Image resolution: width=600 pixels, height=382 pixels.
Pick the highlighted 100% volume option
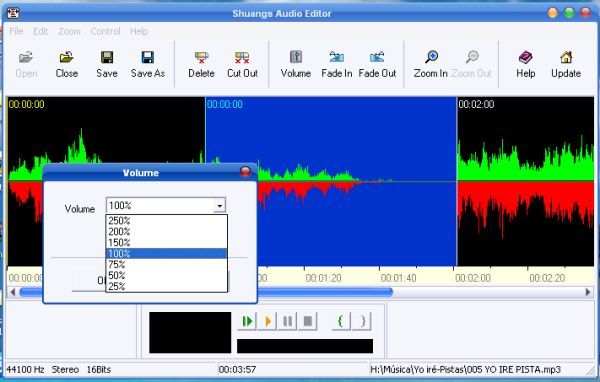click(x=166, y=253)
